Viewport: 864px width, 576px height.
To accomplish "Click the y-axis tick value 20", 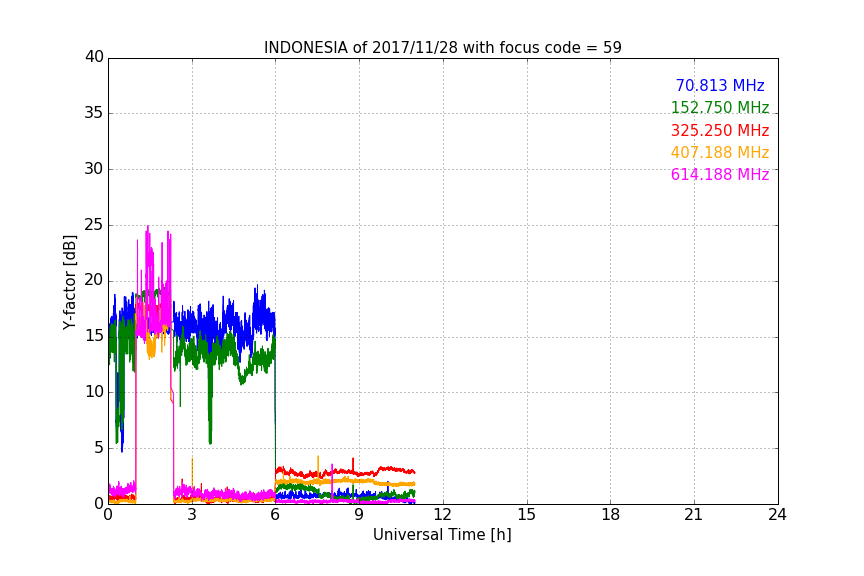I will point(94,281).
